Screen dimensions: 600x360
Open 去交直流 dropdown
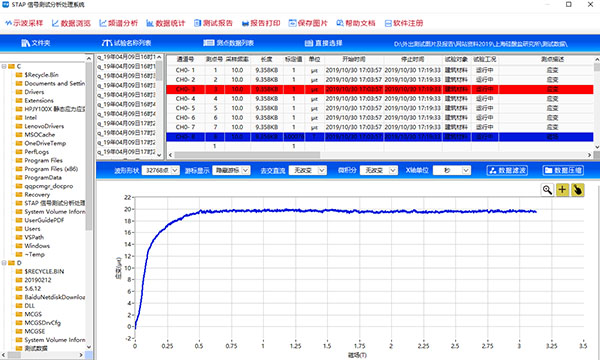pyautogui.click(x=308, y=170)
